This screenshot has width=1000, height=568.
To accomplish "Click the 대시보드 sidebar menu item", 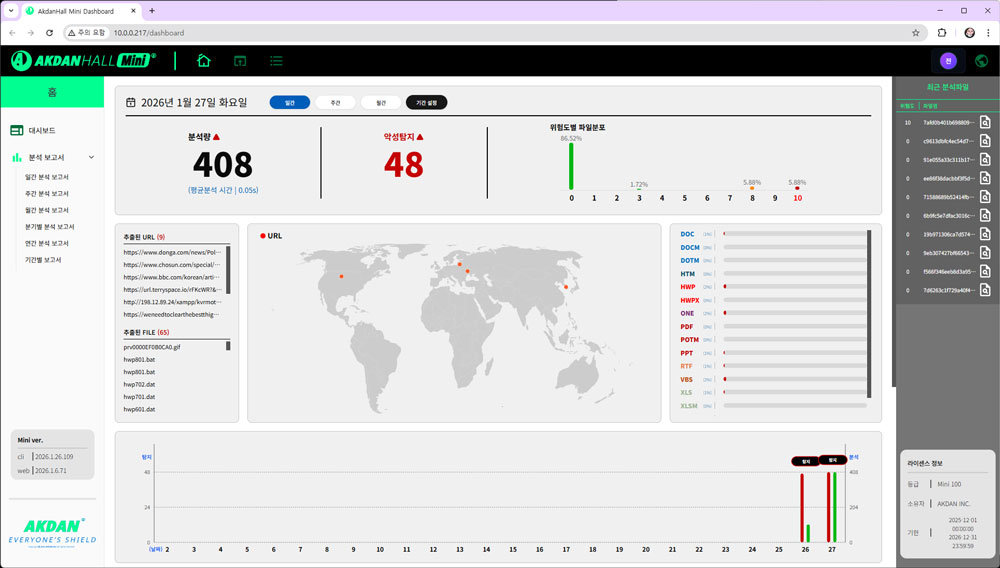I will pyautogui.click(x=41, y=130).
